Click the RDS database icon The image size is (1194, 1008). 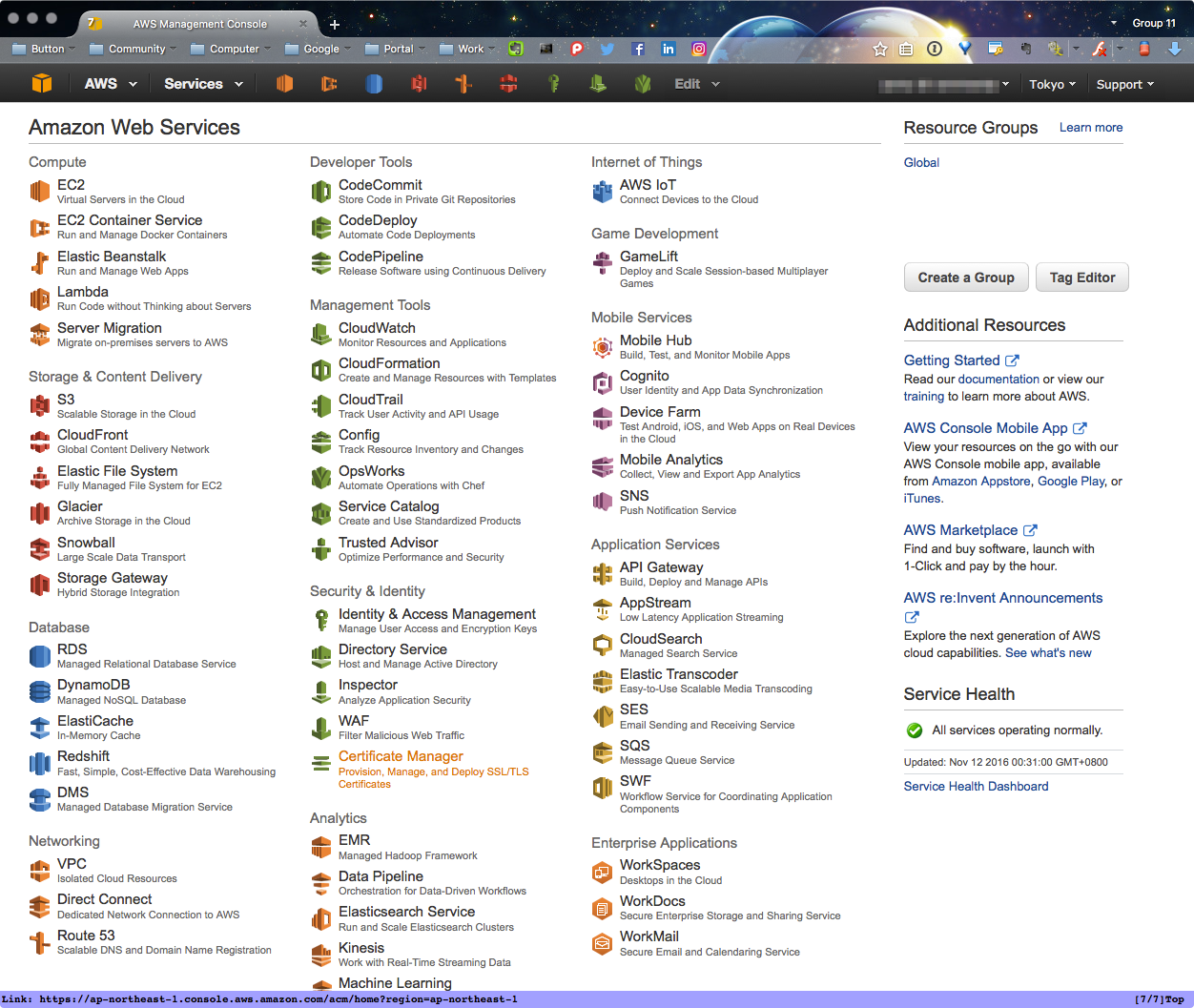[x=39, y=656]
